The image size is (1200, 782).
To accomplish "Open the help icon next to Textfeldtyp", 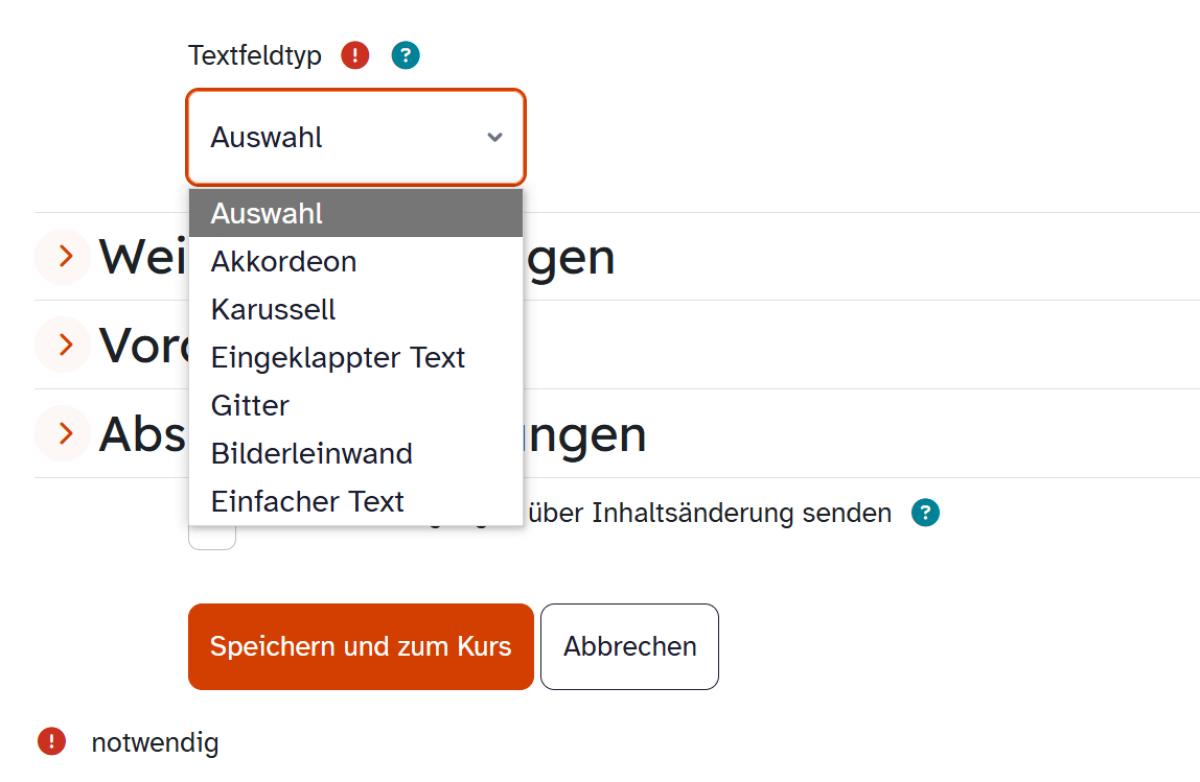I will coord(405,55).
